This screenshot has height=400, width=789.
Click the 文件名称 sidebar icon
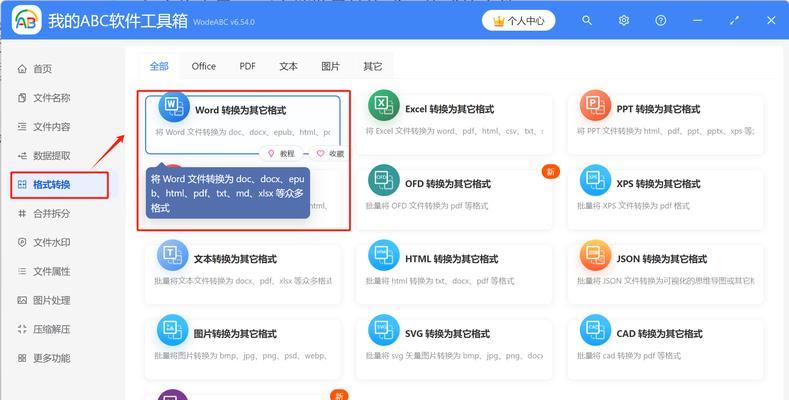tap(22, 98)
